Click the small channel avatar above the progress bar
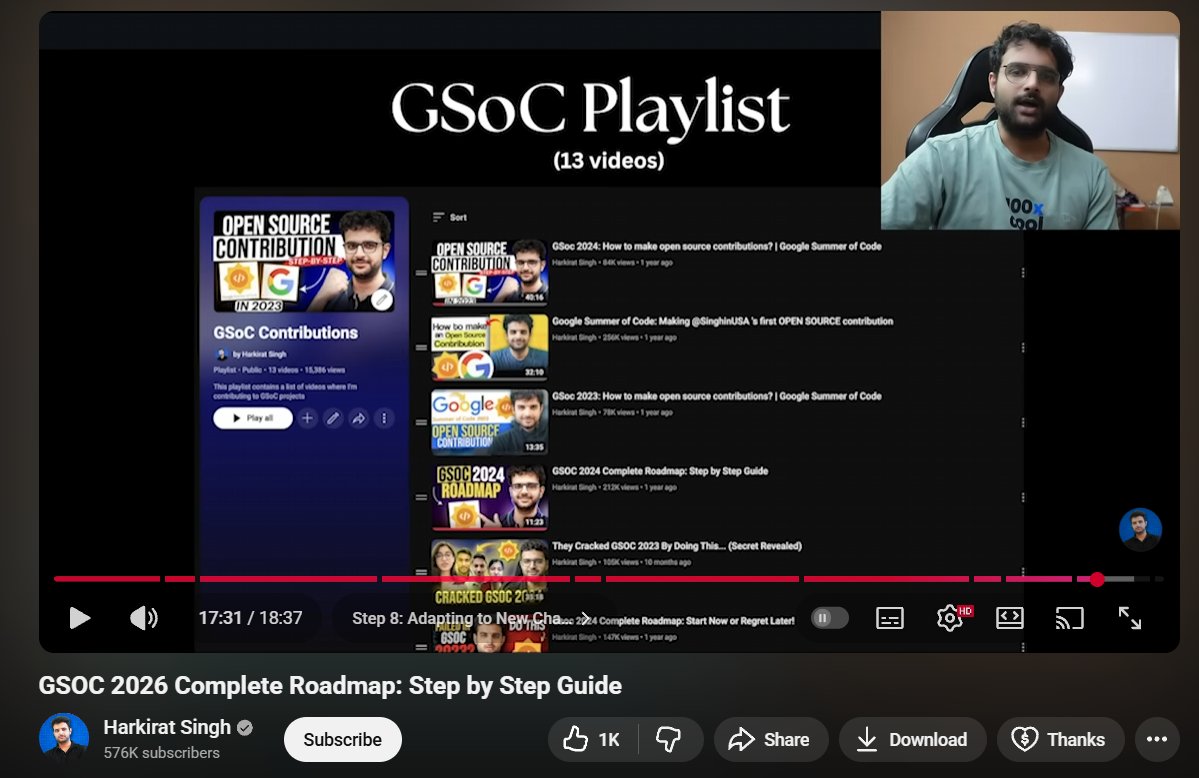The width and height of the screenshot is (1199, 778). [x=1140, y=530]
